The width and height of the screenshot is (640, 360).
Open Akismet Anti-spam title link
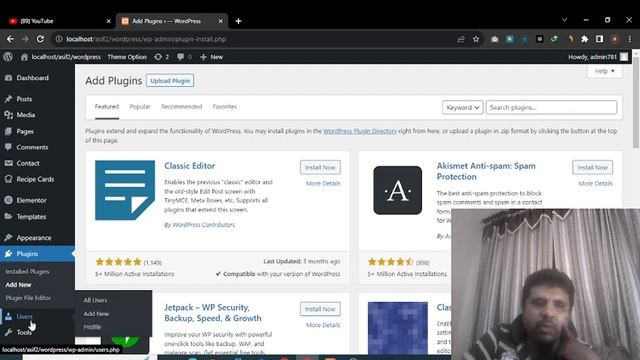(x=486, y=171)
